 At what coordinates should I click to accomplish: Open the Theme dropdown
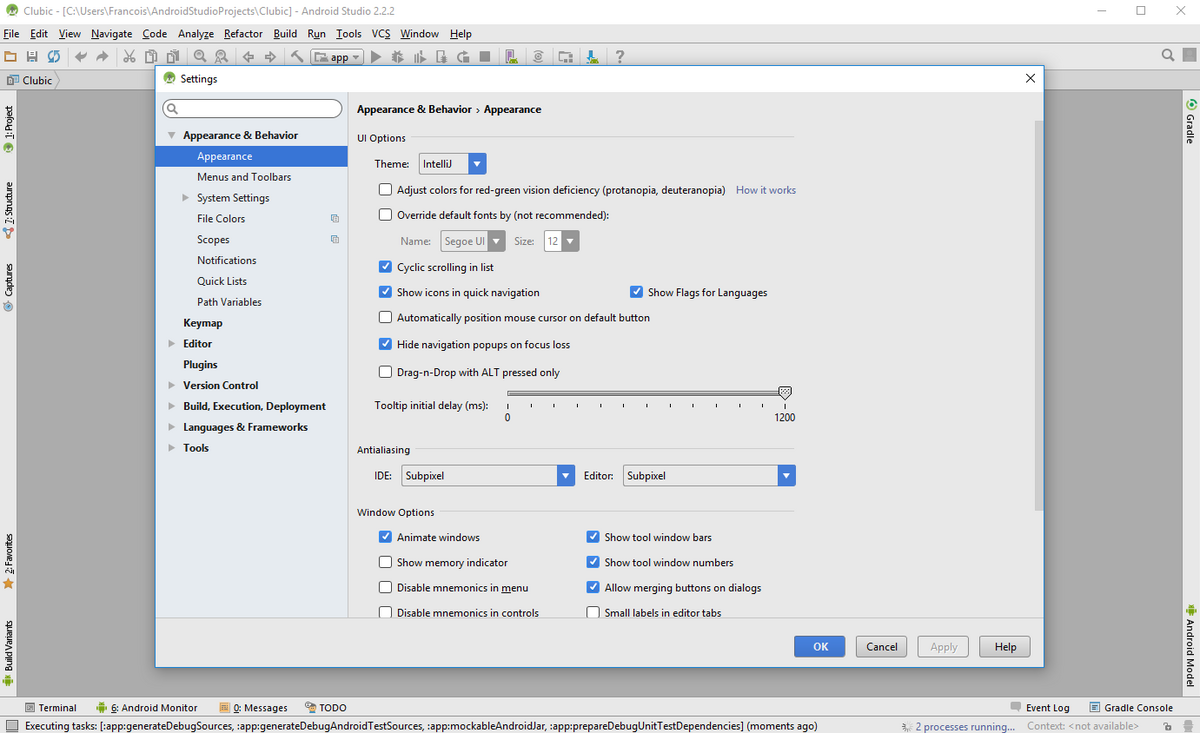click(453, 163)
